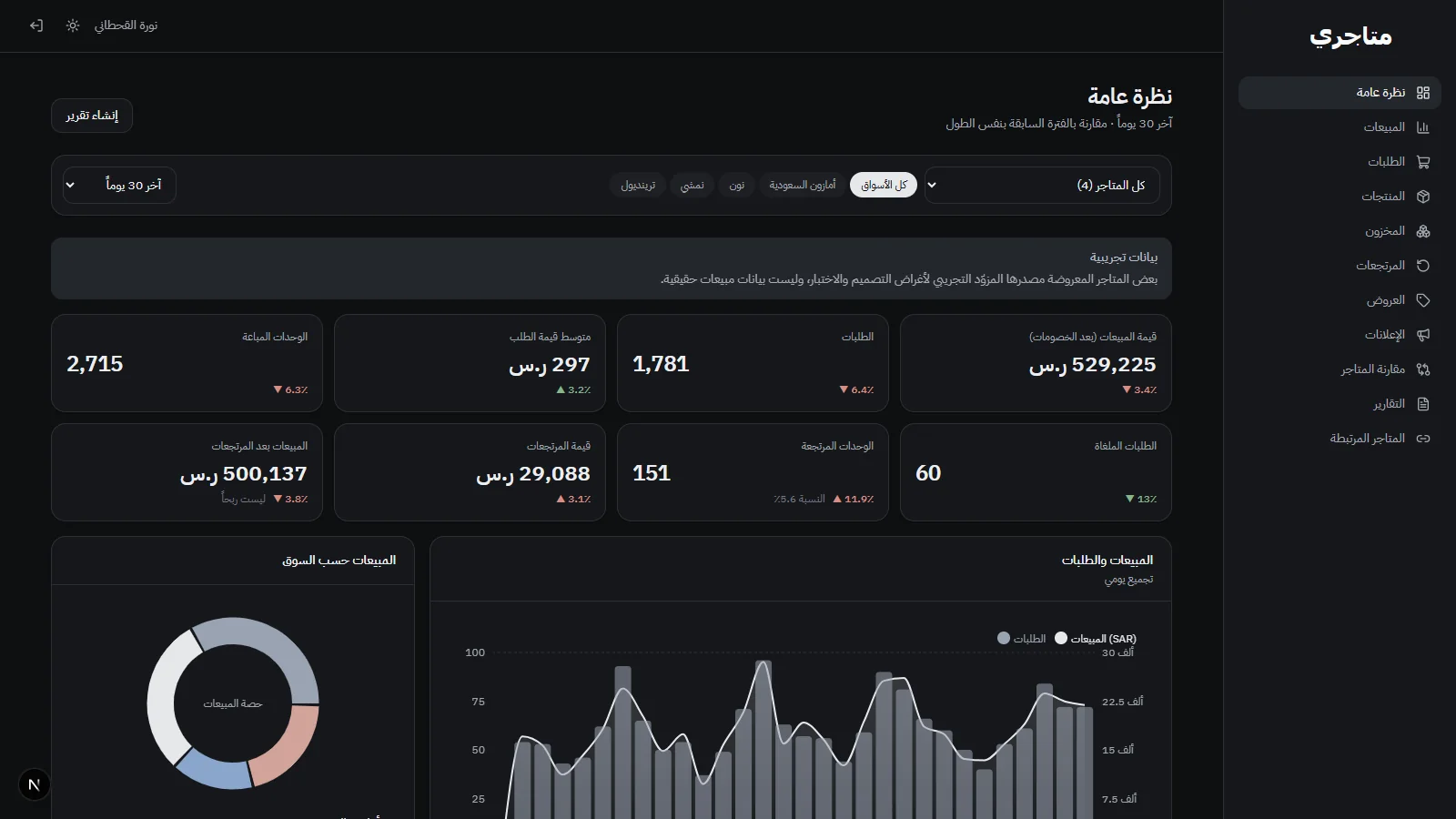Click the المتاجر المرتبطة link sidebar icon

coord(1423,439)
